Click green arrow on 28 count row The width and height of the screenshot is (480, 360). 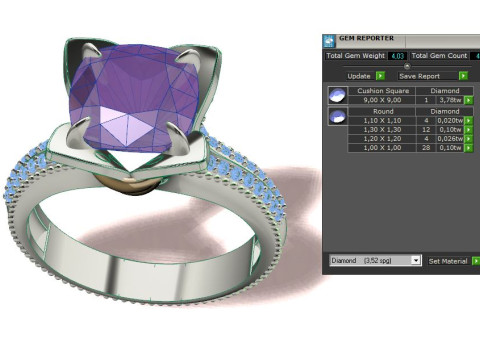coord(469,148)
